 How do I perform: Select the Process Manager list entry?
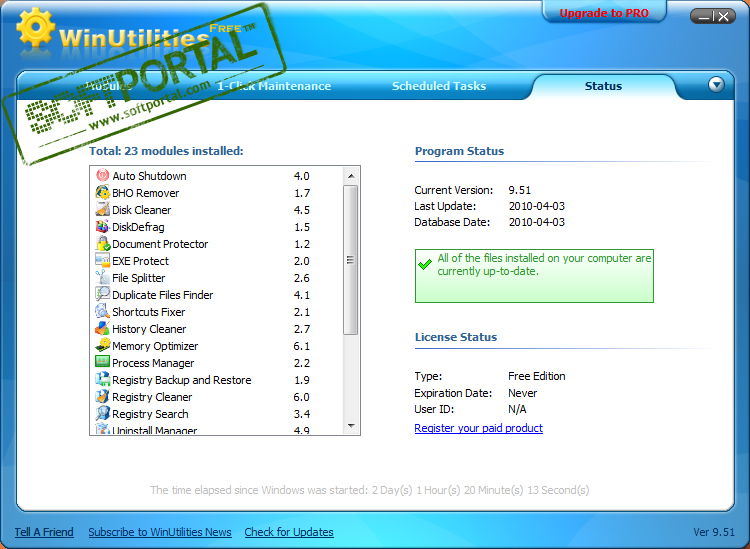153,363
